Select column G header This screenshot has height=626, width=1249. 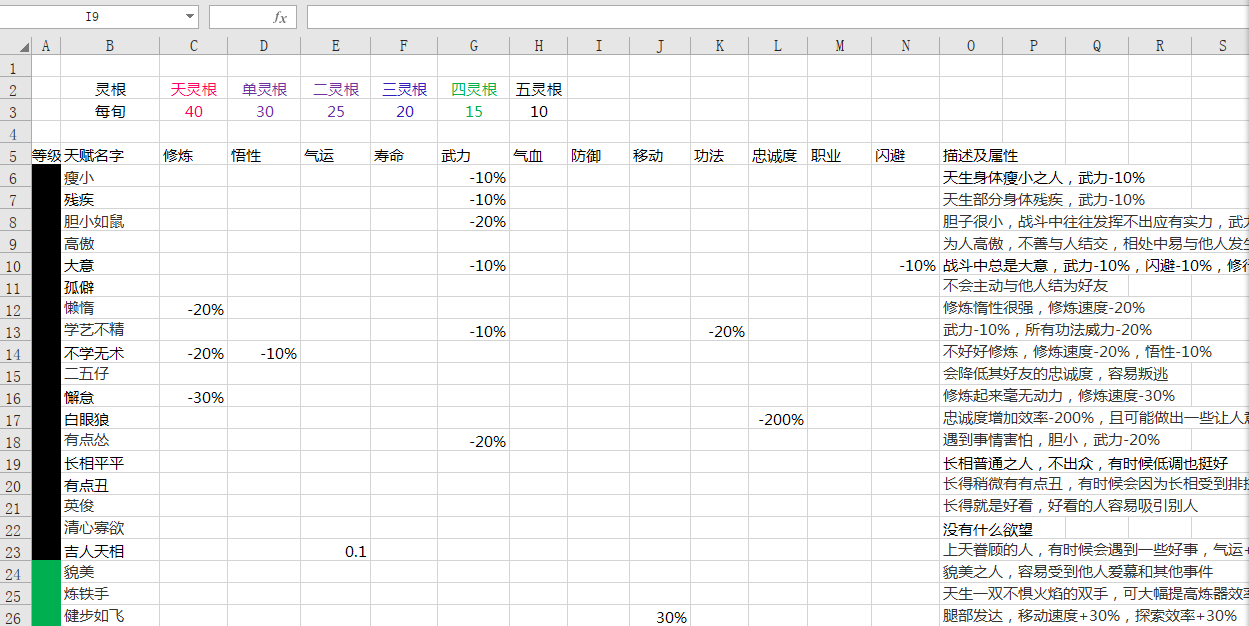[x=474, y=46]
